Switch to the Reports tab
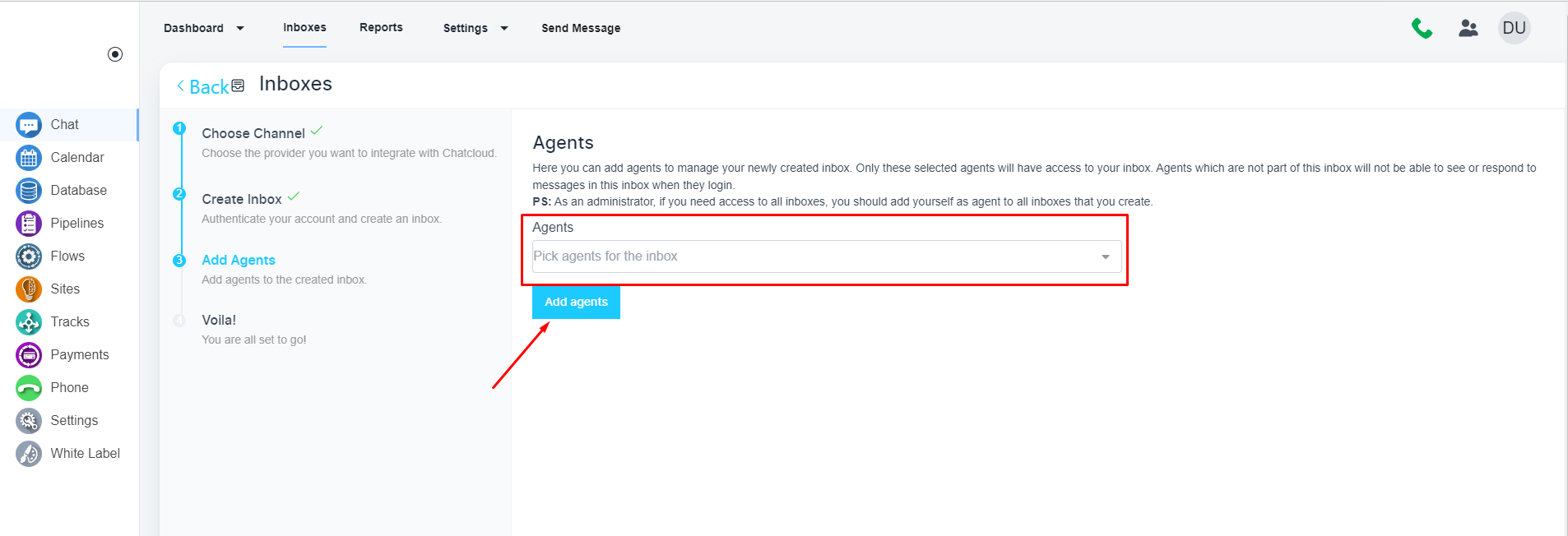This screenshot has height=536, width=1568. [x=381, y=27]
